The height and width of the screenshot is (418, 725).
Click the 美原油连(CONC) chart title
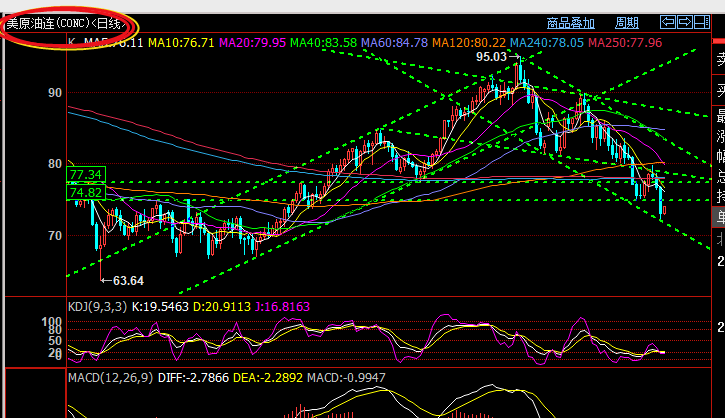point(69,22)
